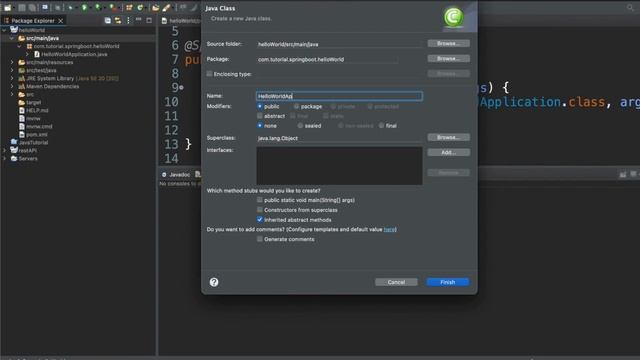Collapse the src/main/java folder
This screenshot has height=360, width=640.
[x=12, y=38]
